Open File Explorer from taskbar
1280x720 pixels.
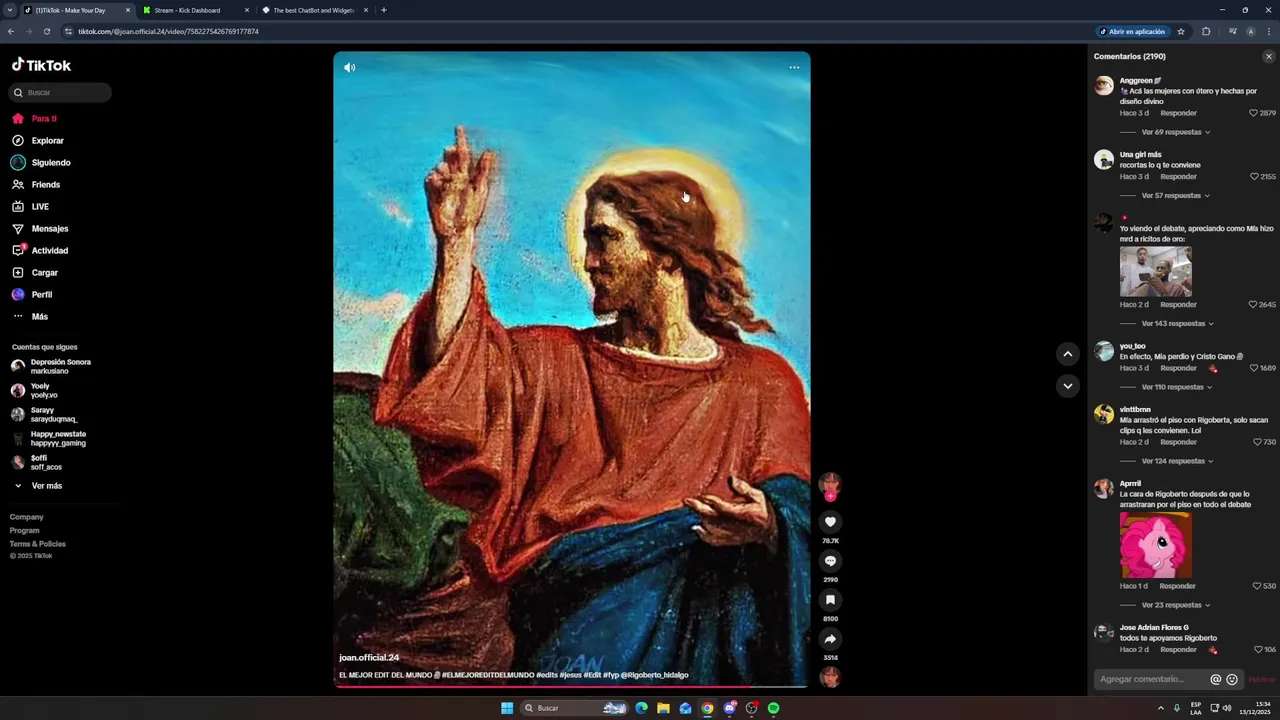point(663,708)
